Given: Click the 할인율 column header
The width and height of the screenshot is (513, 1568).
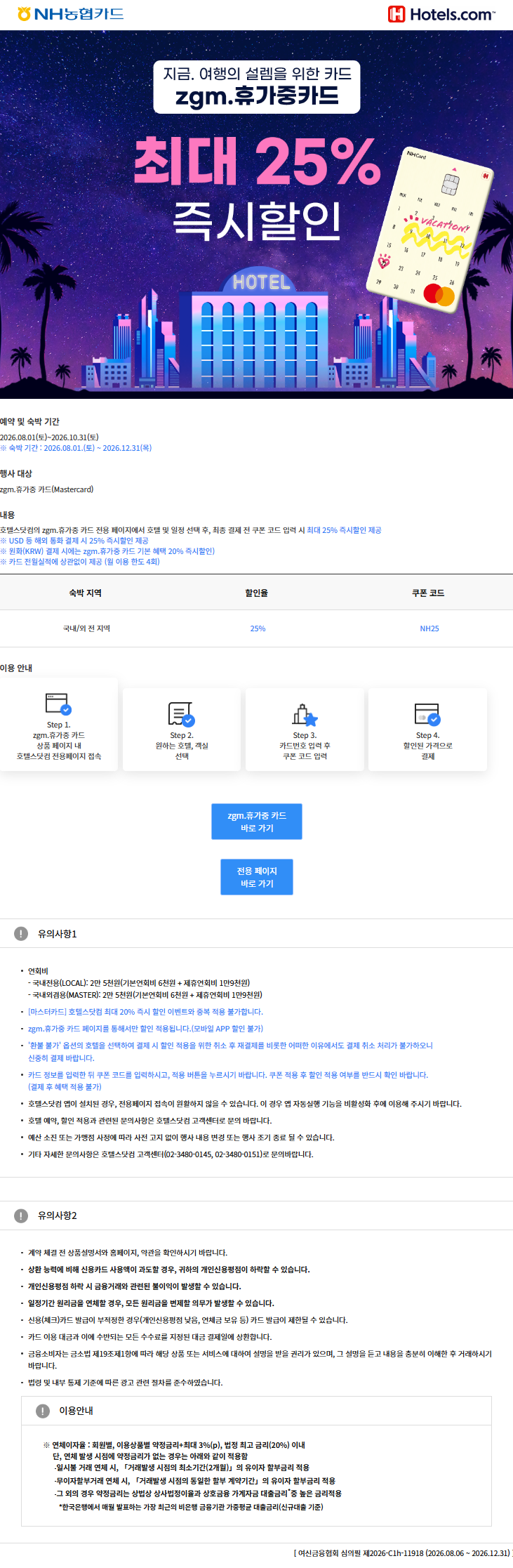Looking at the screenshot, I should (257, 593).
